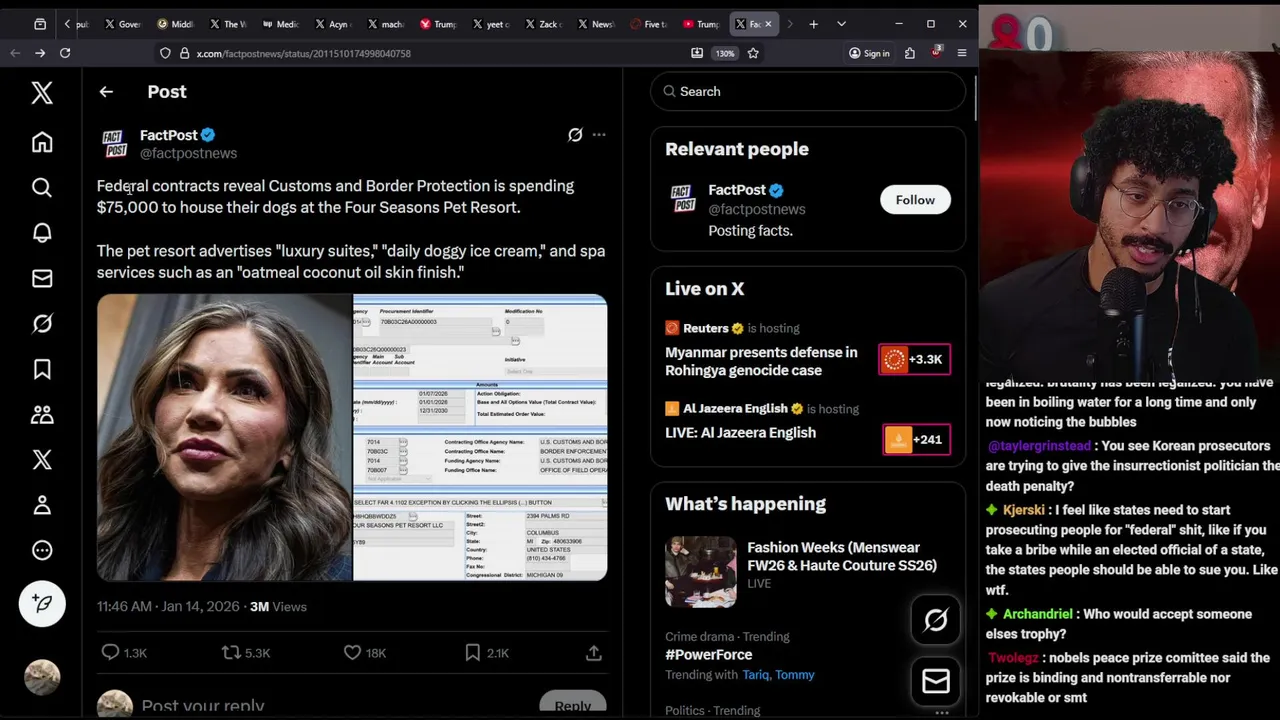Open more options on the Politics trending item
The image size is (1280, 720).
tap(942, 712)
